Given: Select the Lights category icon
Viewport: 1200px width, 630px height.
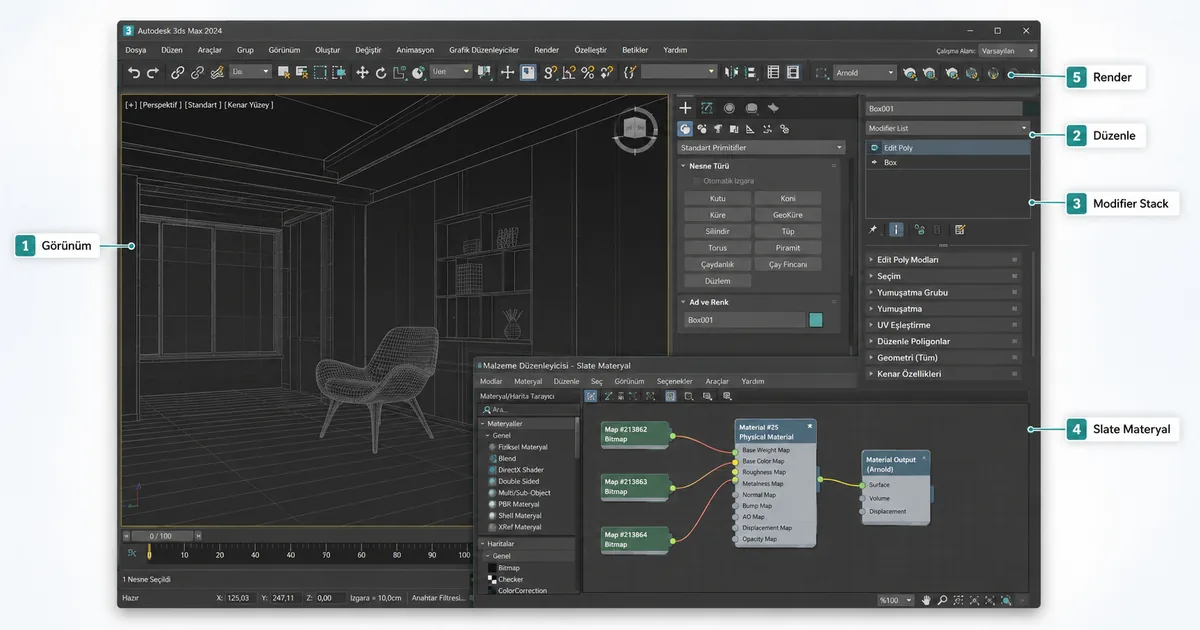Looking at the screenshot, I should click(x=718, y=129).
